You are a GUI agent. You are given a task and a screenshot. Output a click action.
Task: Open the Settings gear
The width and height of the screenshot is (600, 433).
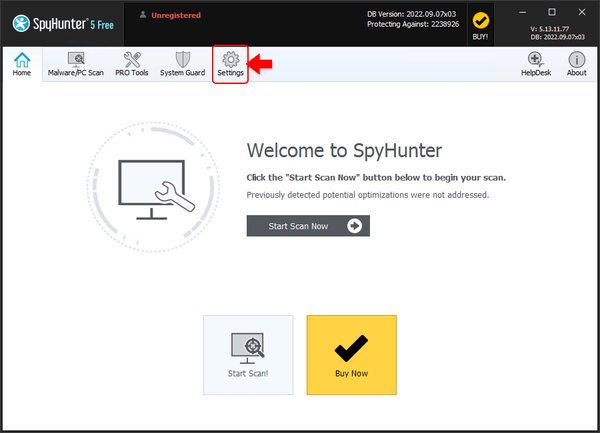(x=230, y=65)
